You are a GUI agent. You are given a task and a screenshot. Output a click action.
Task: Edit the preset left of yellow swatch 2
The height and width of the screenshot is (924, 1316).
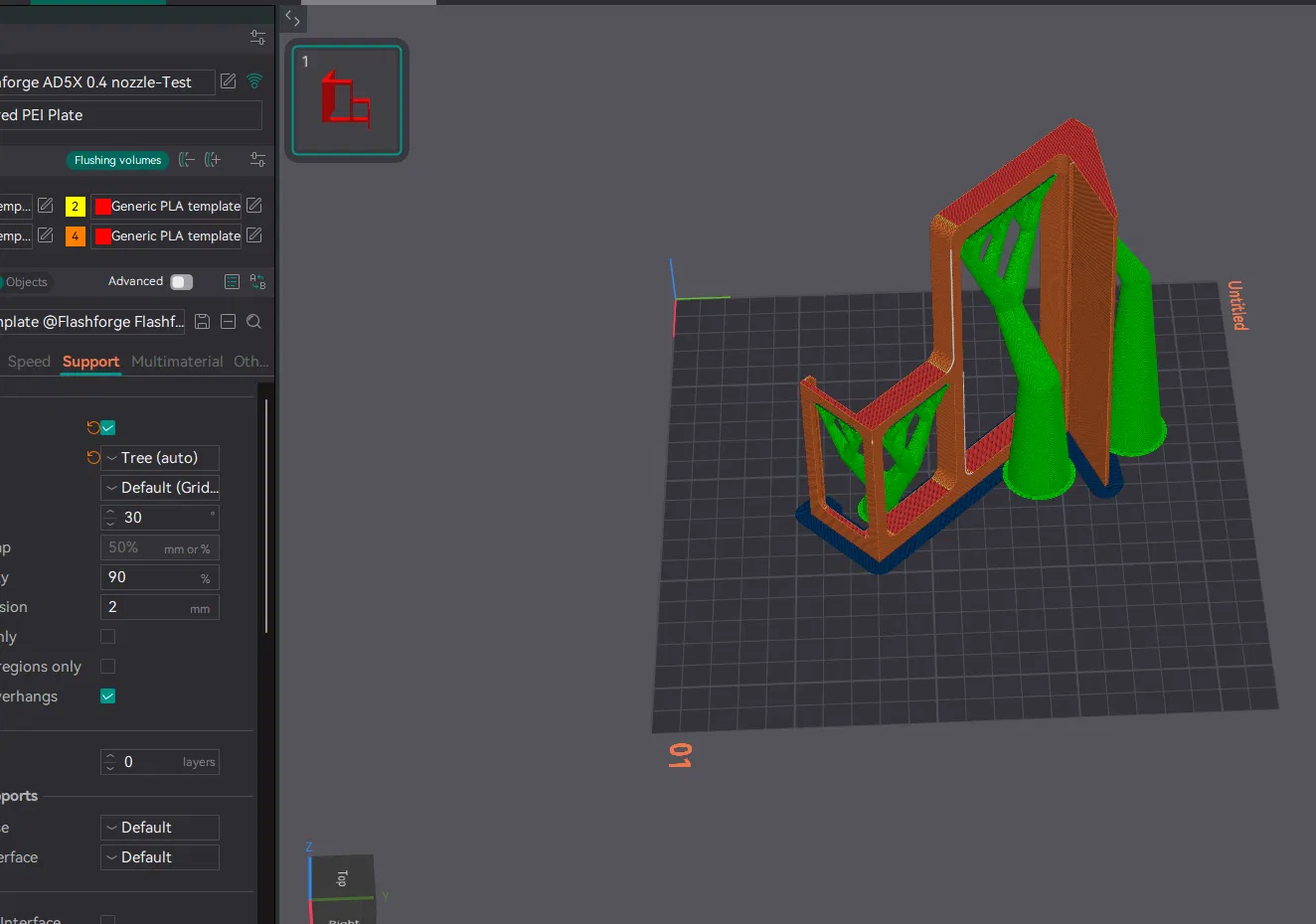[46, 206]
